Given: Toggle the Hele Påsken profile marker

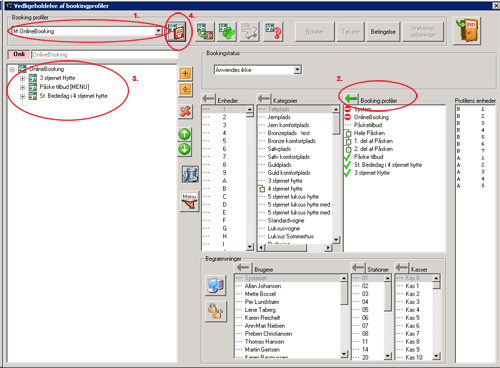Looking at the screenshot, I should [348, 133].
